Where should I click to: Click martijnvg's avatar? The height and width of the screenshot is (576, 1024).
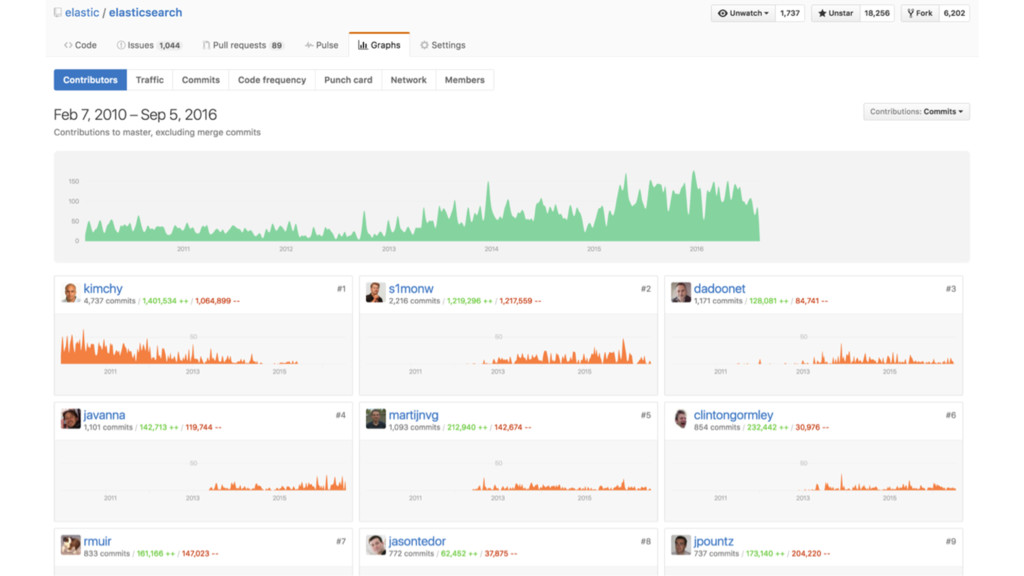376,419
